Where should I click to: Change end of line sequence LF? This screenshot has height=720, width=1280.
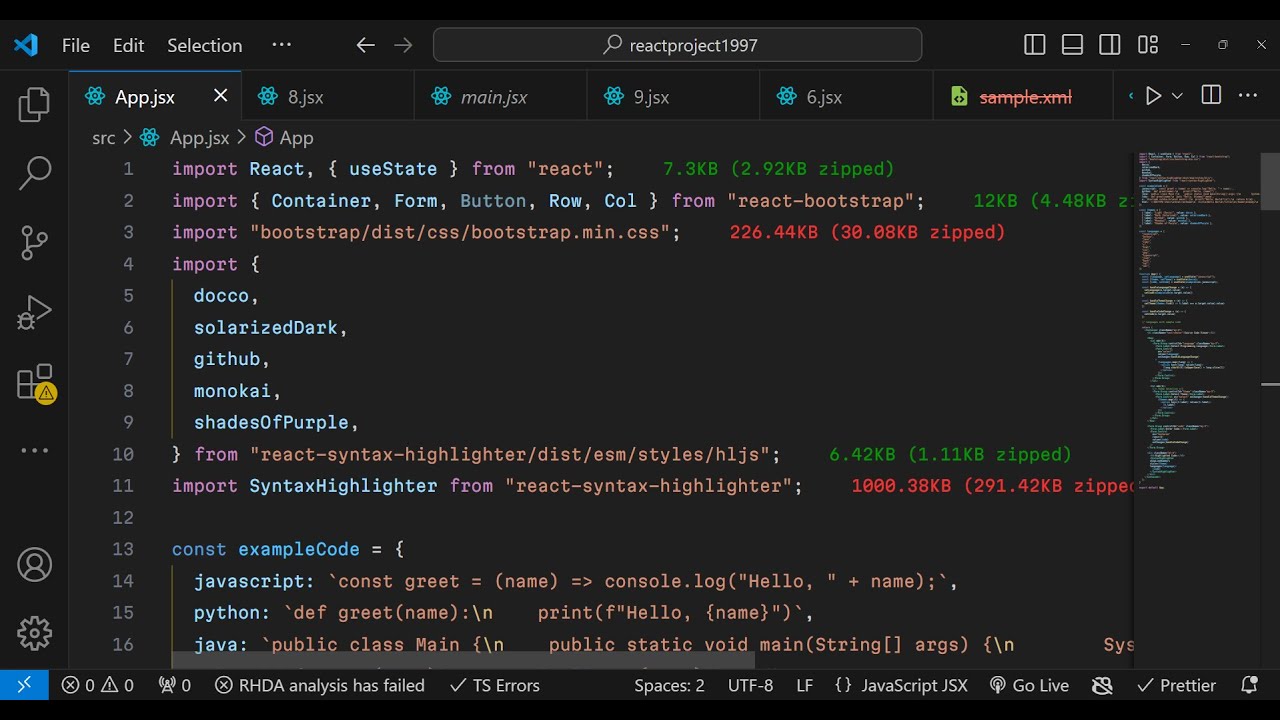point(804,685)
